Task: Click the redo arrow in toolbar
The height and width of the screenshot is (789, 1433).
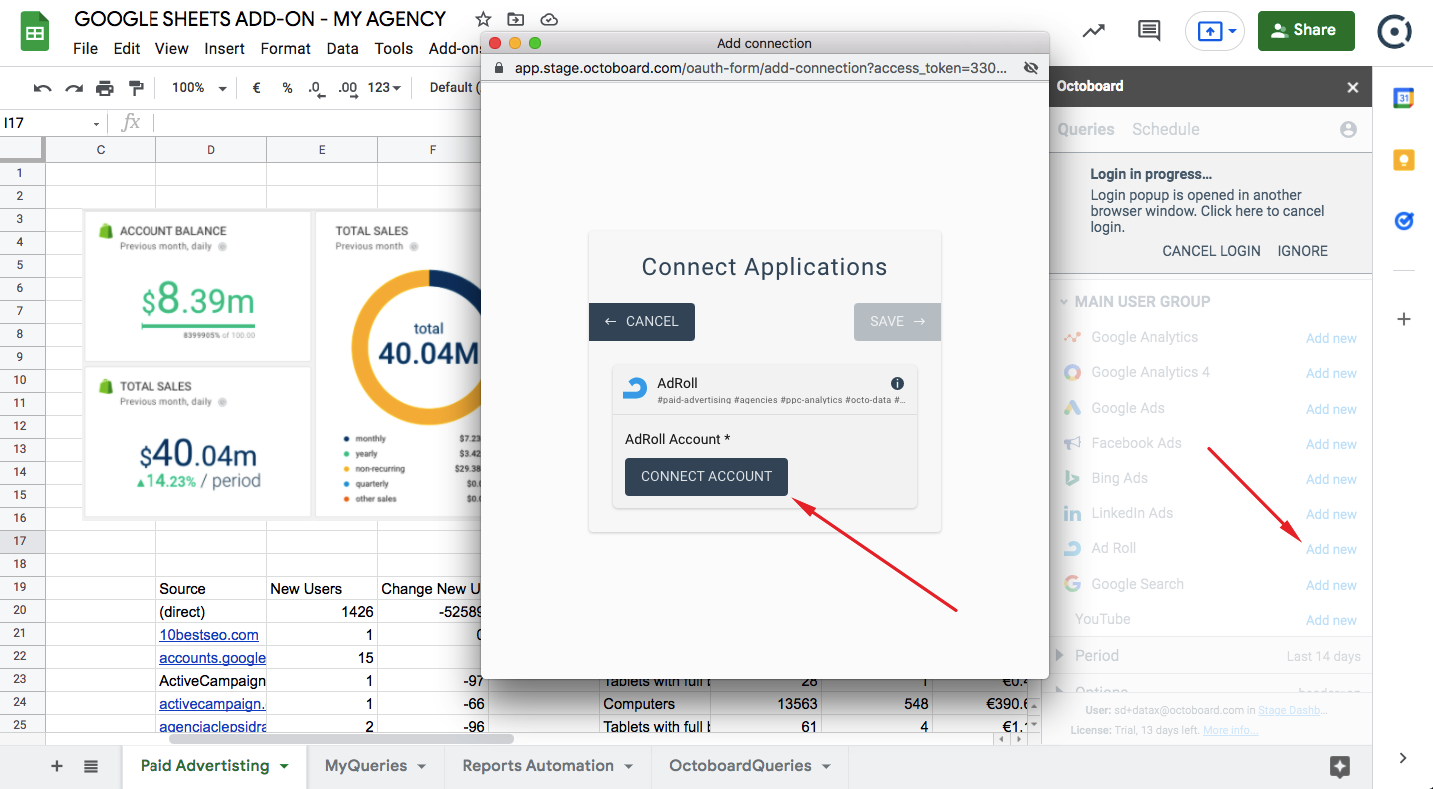Action: coord(73,88)
